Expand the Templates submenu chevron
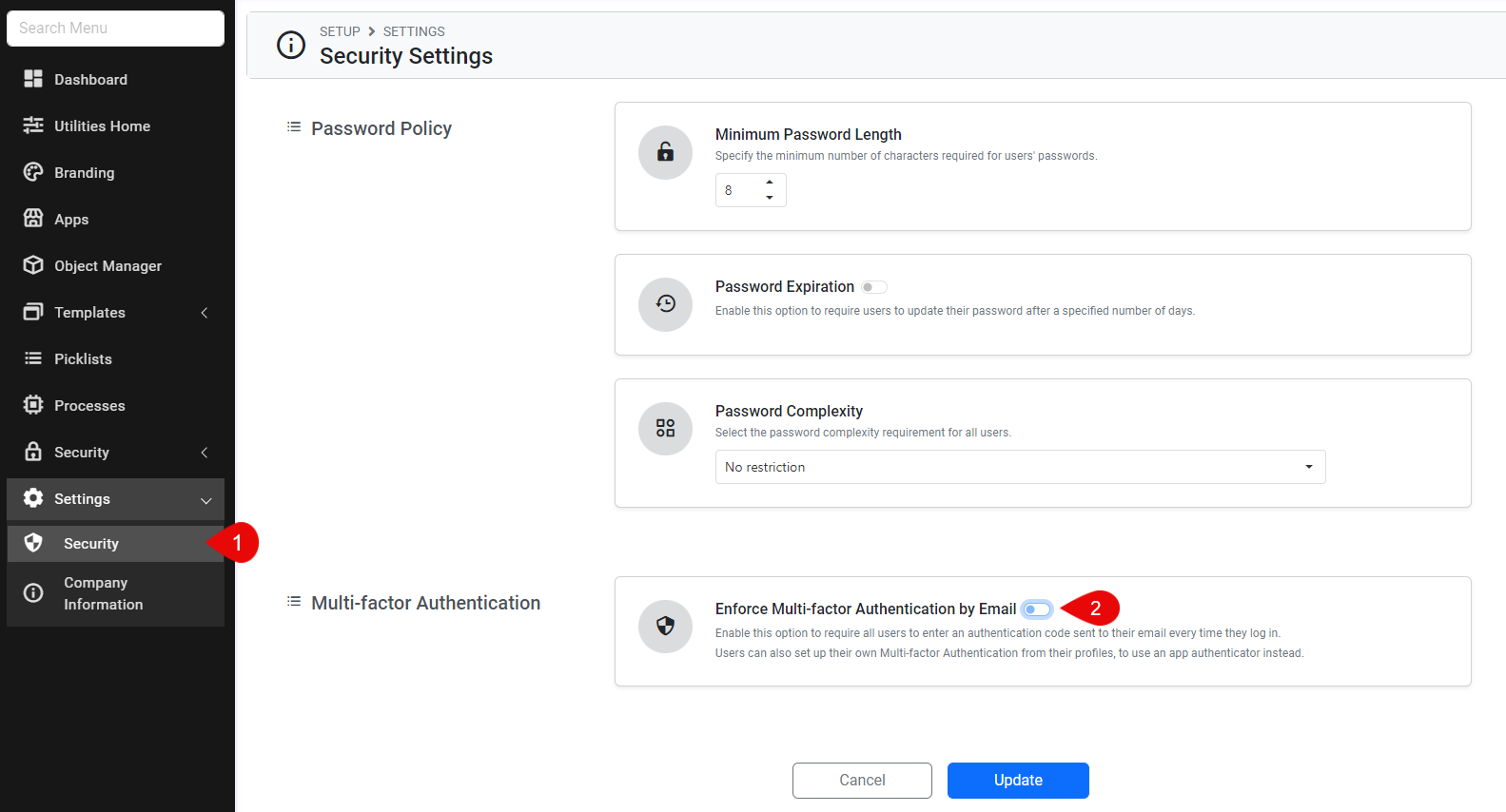This screenshot has height=812, width=1506. click(x=205, y=313)
